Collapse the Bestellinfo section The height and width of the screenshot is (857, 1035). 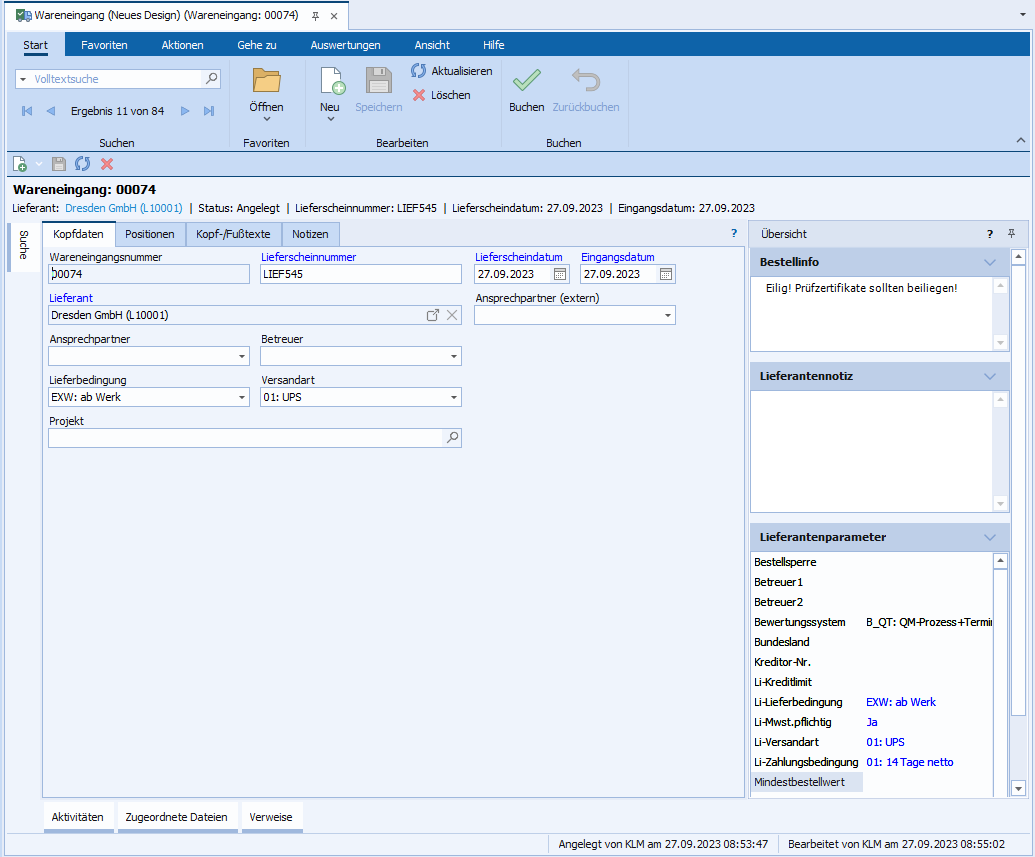coord(990,262)
